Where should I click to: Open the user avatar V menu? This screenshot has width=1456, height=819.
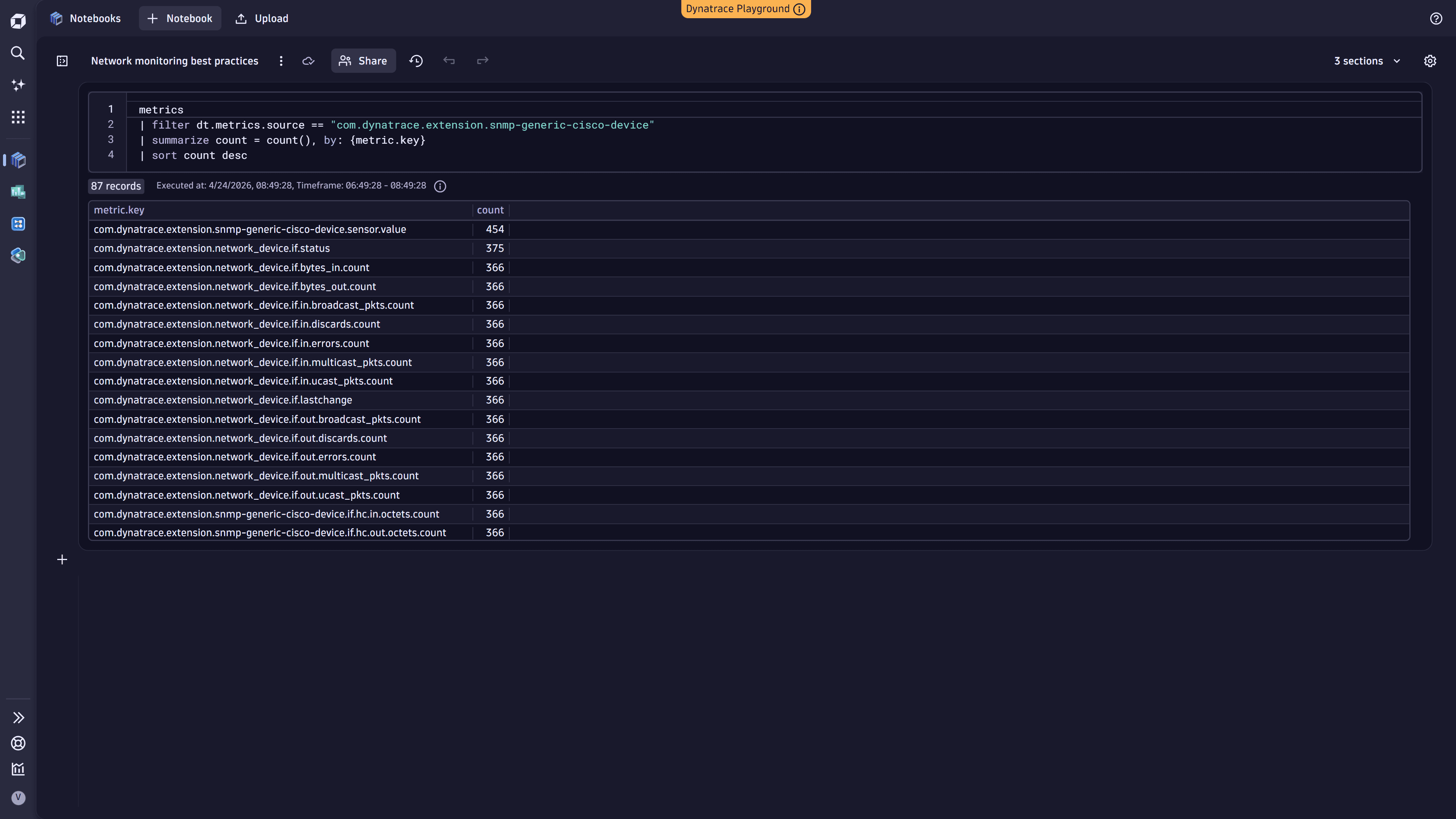(18, 797)
